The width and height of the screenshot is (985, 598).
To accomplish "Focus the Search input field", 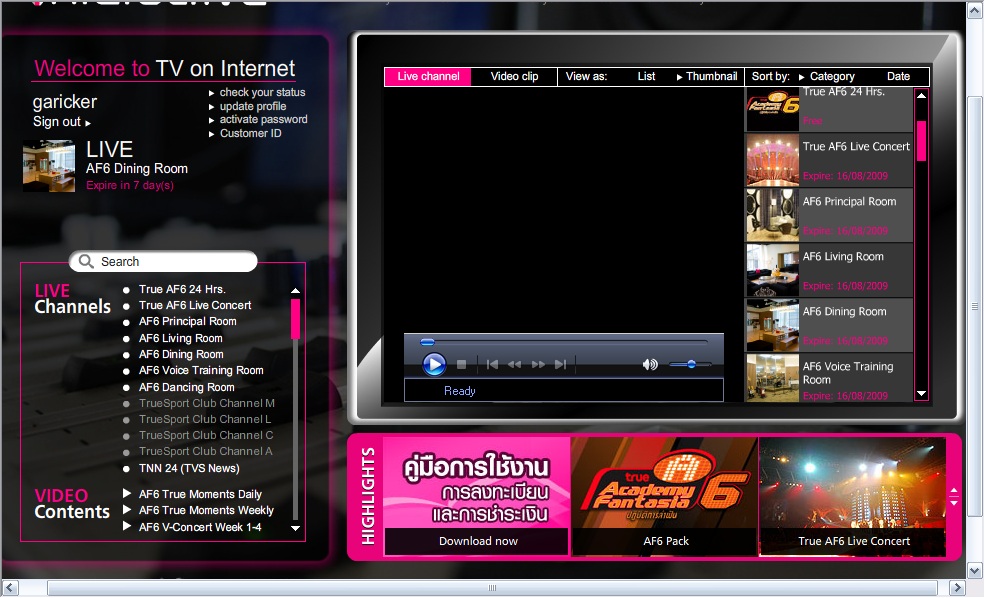I will [x=163, y=261].
